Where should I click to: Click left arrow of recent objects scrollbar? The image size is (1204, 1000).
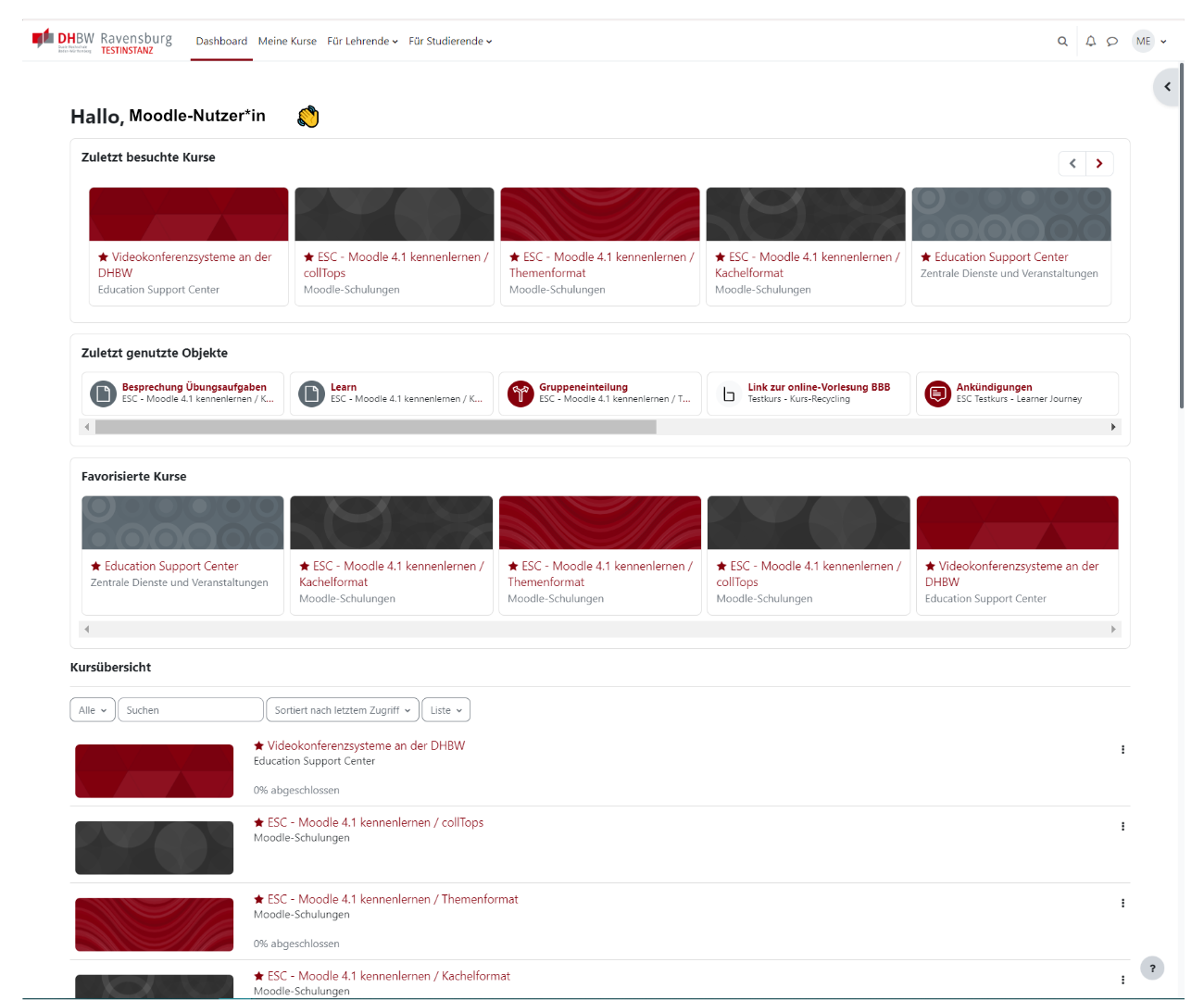point(87,427)
